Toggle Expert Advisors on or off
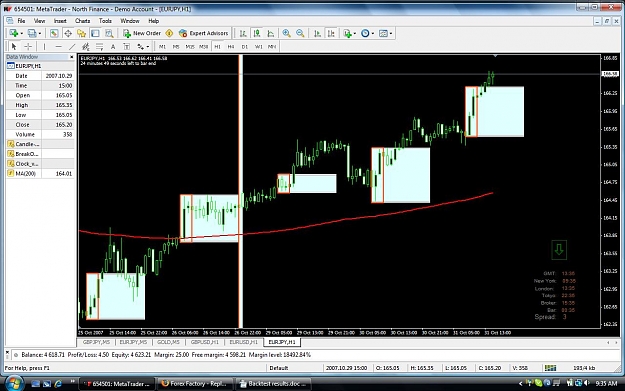This screenshot has height=391, width=625. pos(204,33)
